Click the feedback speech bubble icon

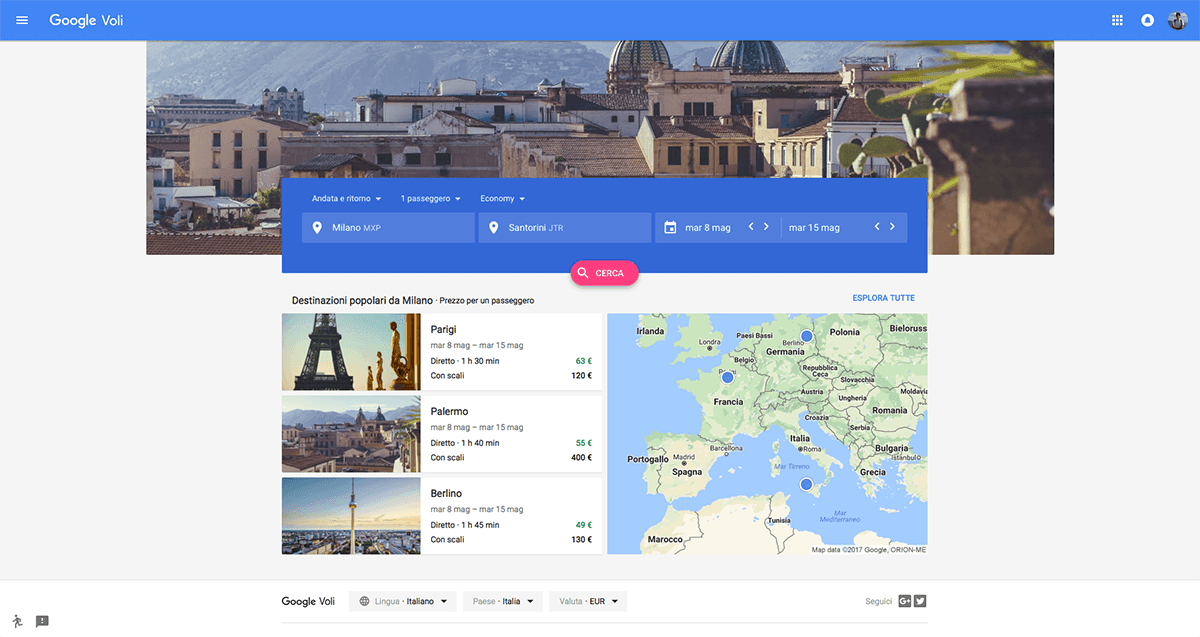[42, 622]
